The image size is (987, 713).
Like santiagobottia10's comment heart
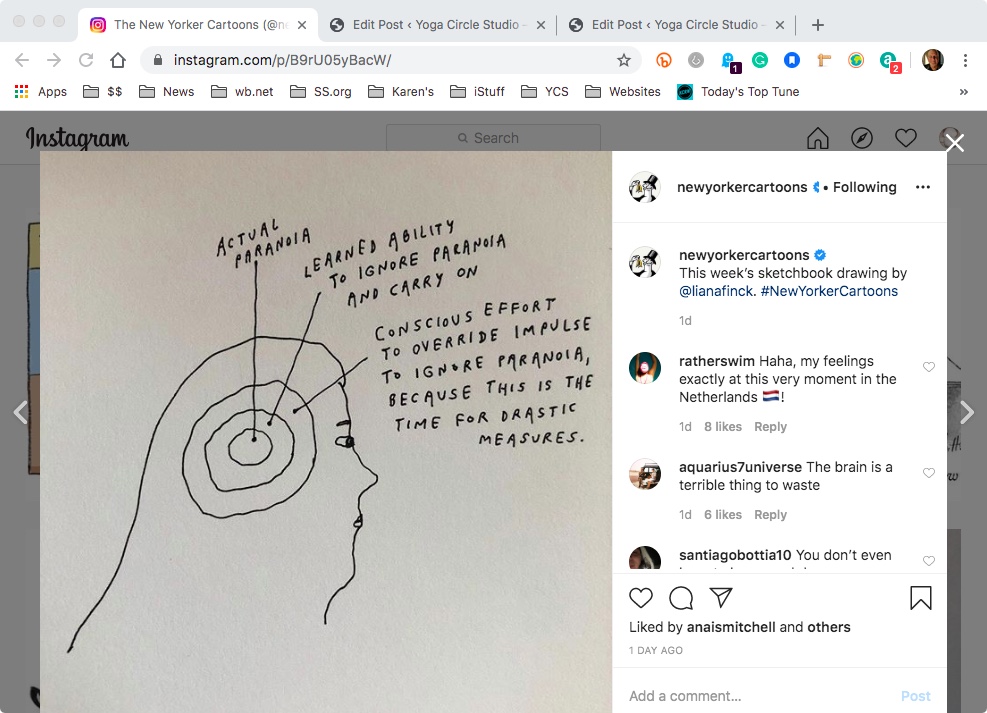tap(928, 561)
